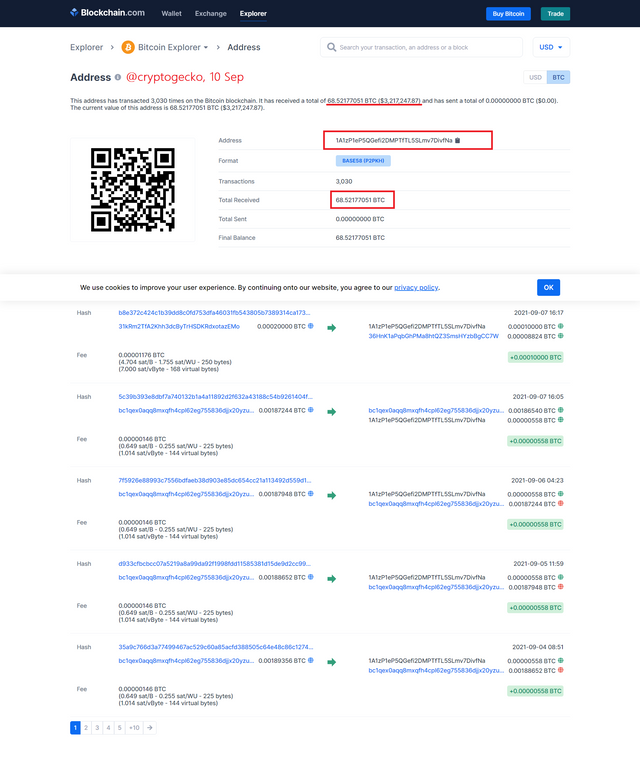Screen dimensions: 640x761
Task: Open transaction hash 35a9c766d3a77499467ac52...
Action: pos(215,647)
